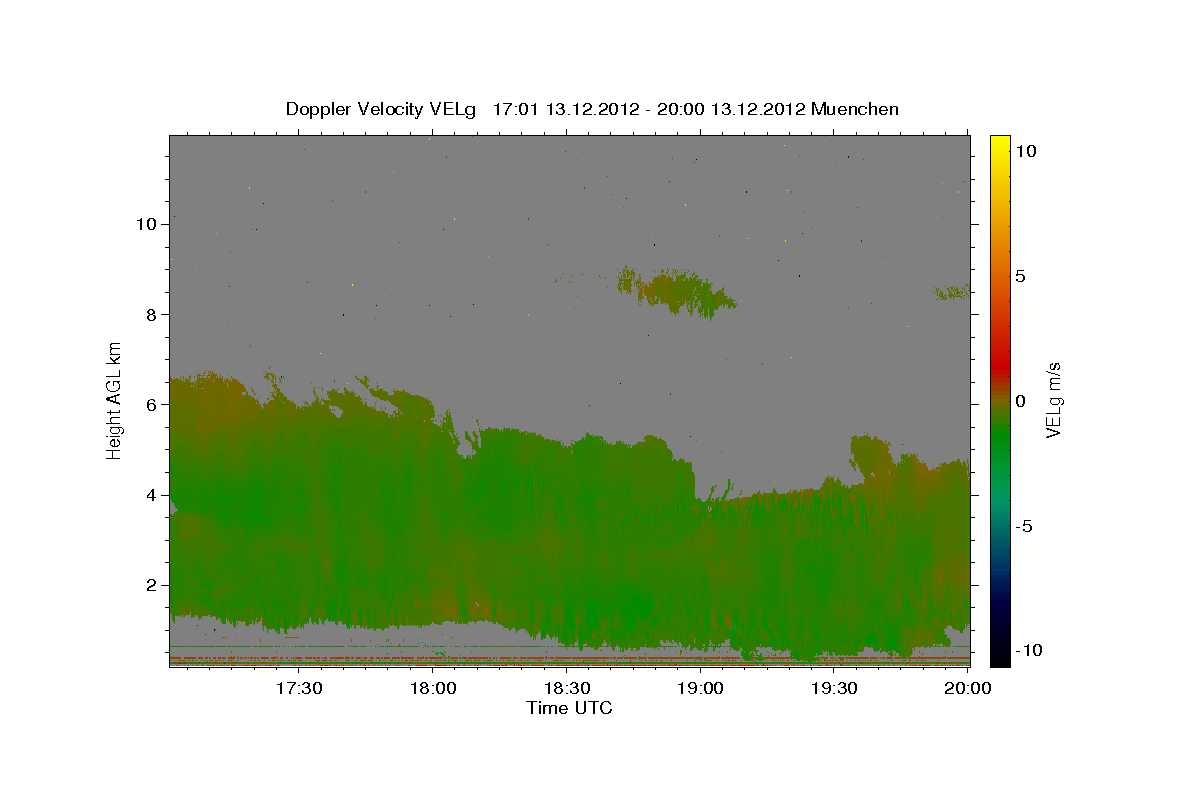Click the plot title "Doppler Velocity VELg"
Viewport: 1200px width, 800px height.
383,109
